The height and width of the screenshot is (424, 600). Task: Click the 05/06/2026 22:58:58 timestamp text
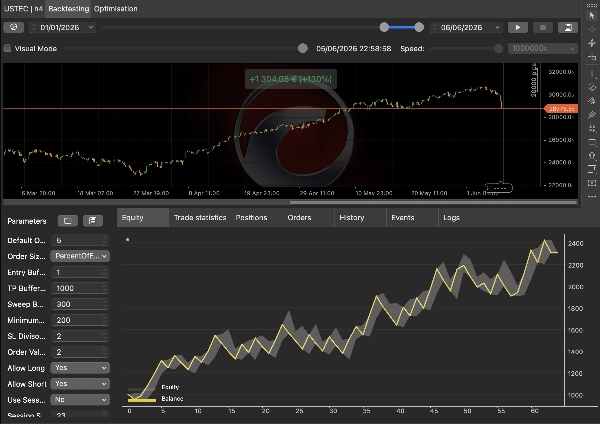point(354,48)
